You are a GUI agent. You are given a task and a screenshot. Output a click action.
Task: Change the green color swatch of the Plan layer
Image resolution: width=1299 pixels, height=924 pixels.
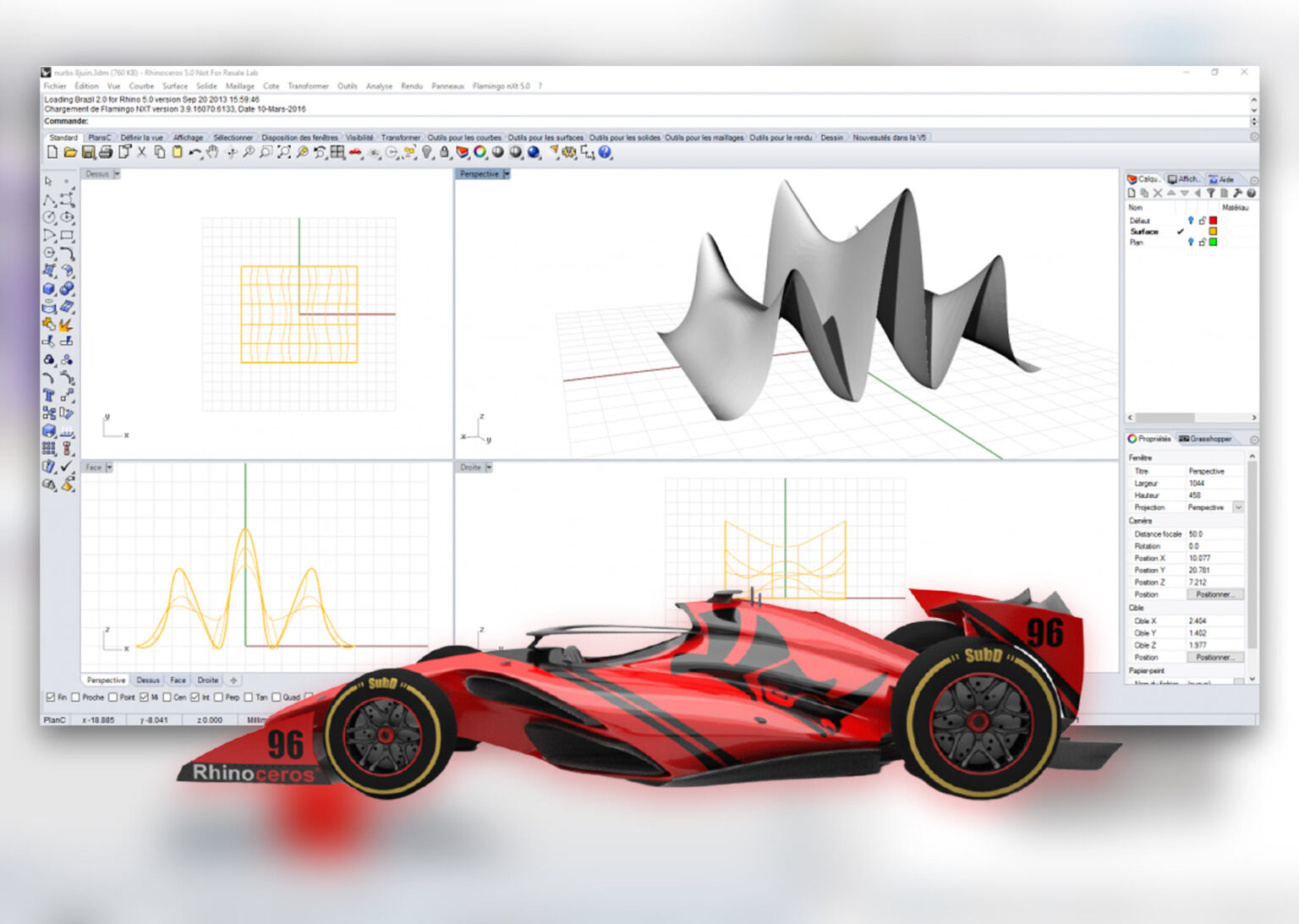coord(1214,243)
